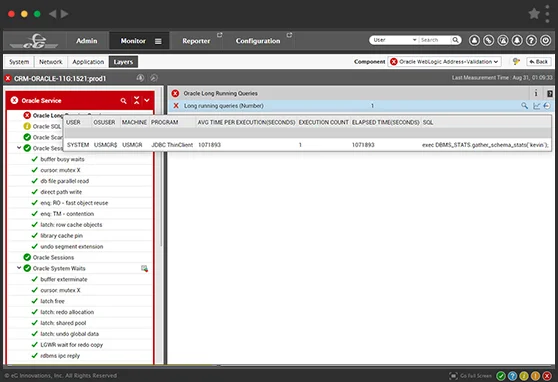558x382 pixels.
Task: Select the Layers tab
Action: 123,62
